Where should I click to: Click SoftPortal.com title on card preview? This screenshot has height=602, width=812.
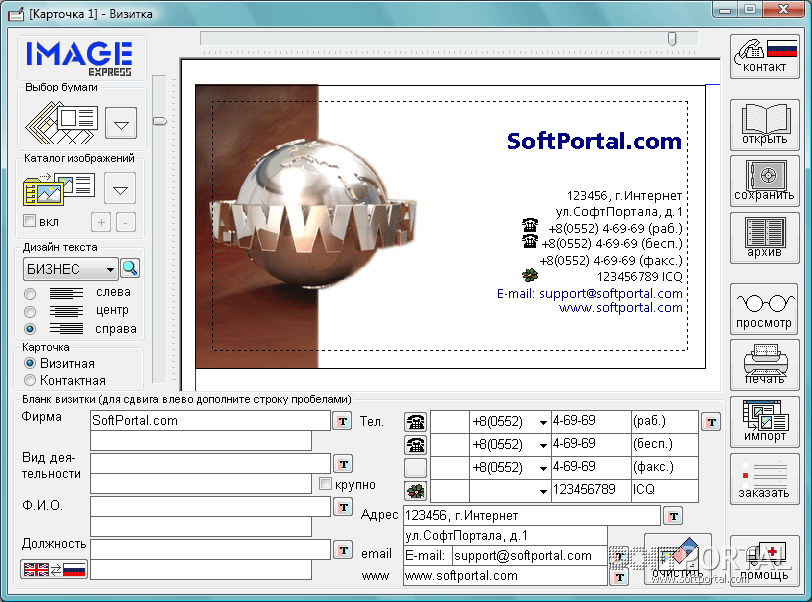pos(594,141)
